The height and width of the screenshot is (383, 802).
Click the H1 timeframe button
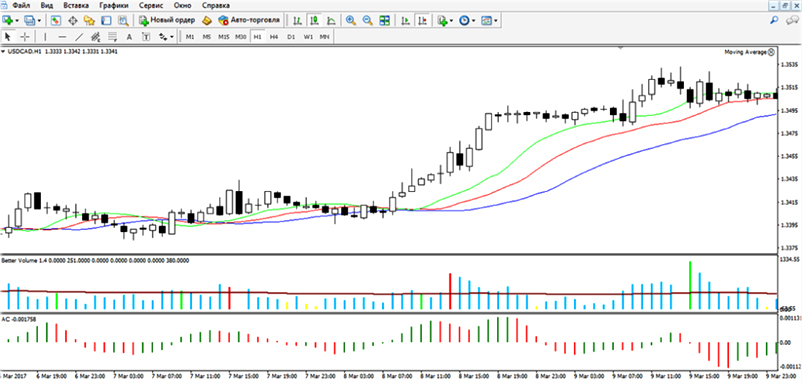257,37
